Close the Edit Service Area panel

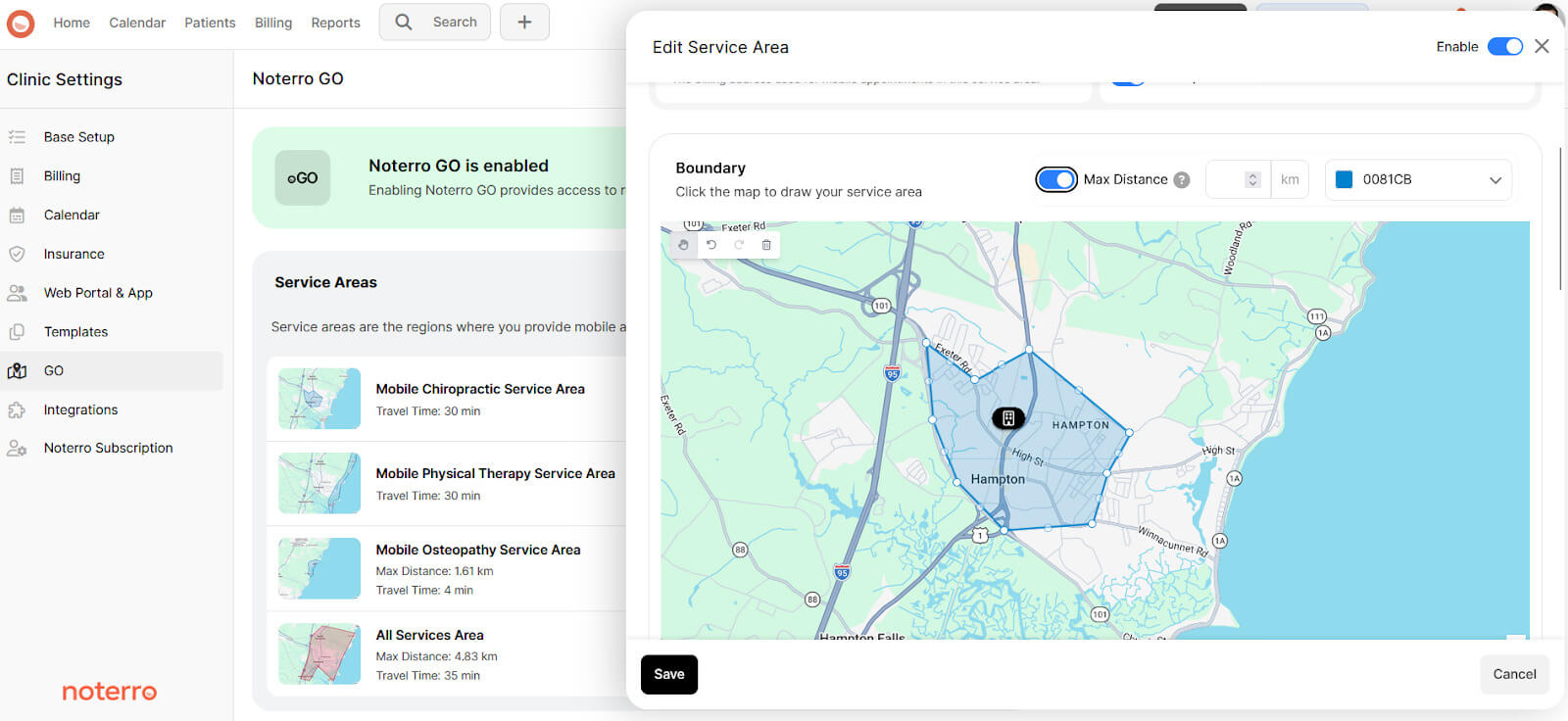pos(1542,46)
